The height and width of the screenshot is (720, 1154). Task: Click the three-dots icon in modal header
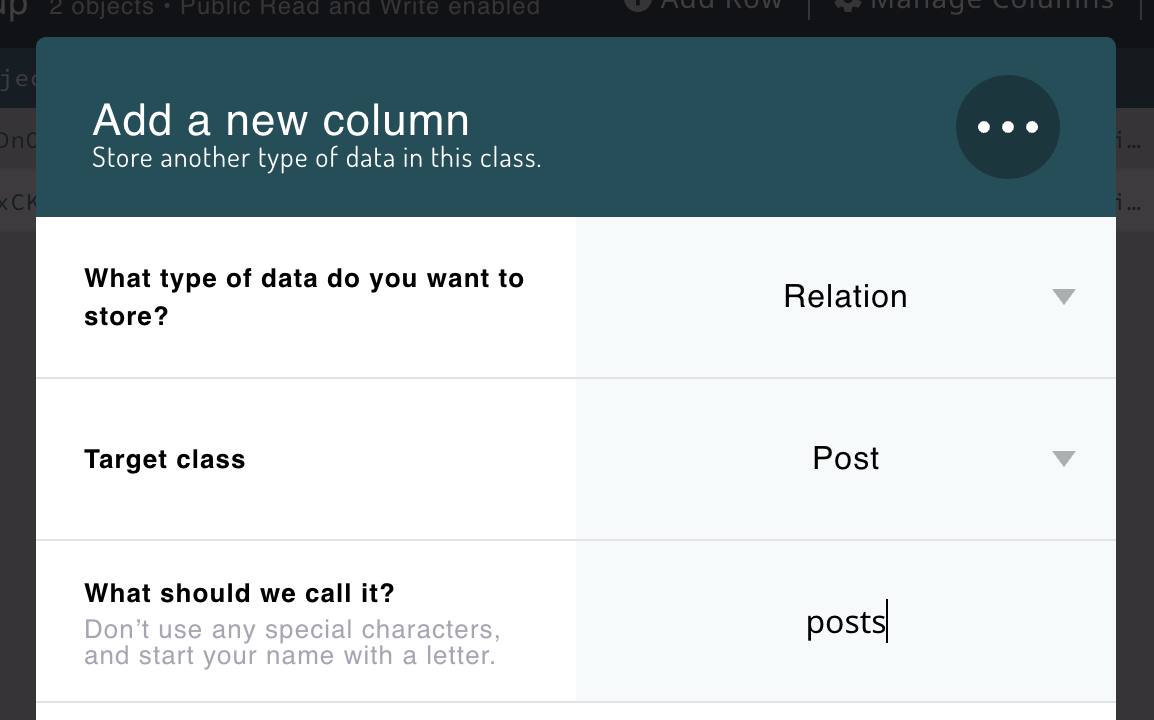pos(1007,127)
